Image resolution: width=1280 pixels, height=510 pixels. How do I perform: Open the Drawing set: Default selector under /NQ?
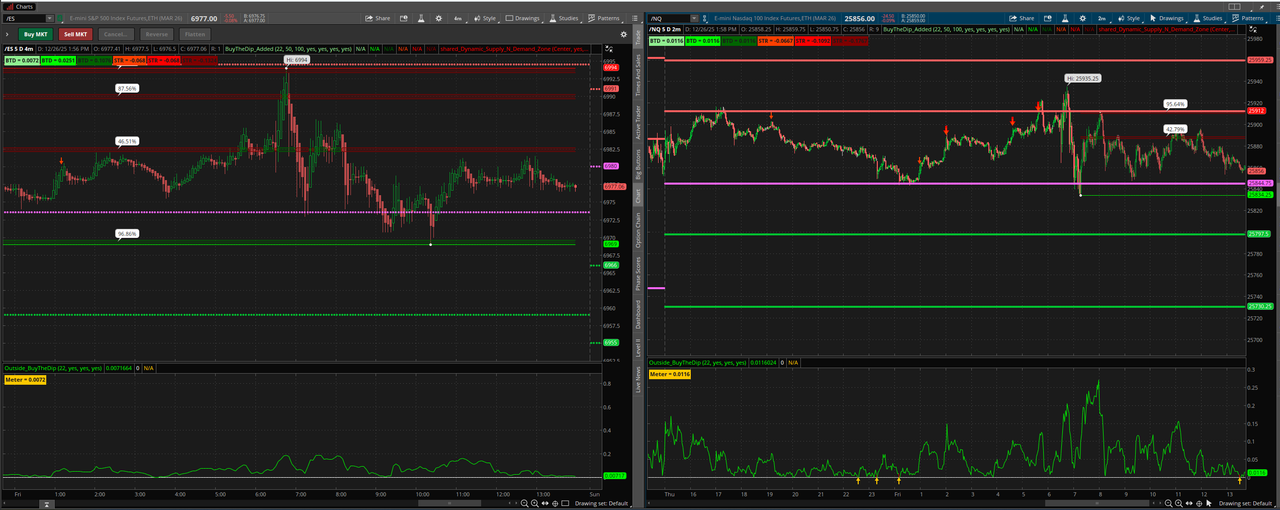click(1245, 503)
